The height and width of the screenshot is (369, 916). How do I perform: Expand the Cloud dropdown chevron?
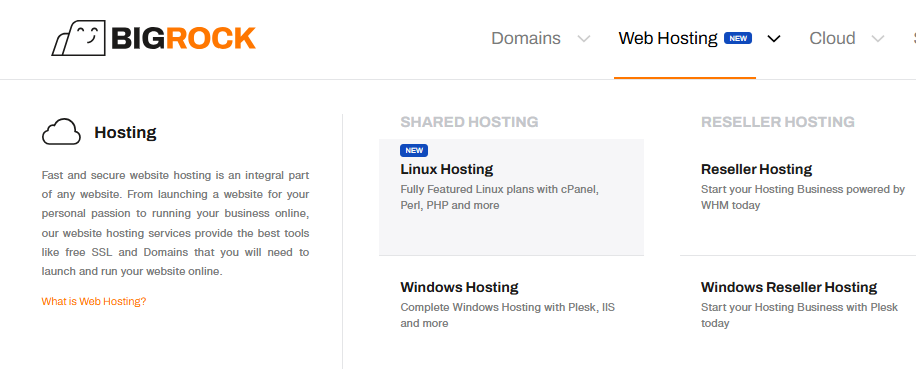click(877, 39)
